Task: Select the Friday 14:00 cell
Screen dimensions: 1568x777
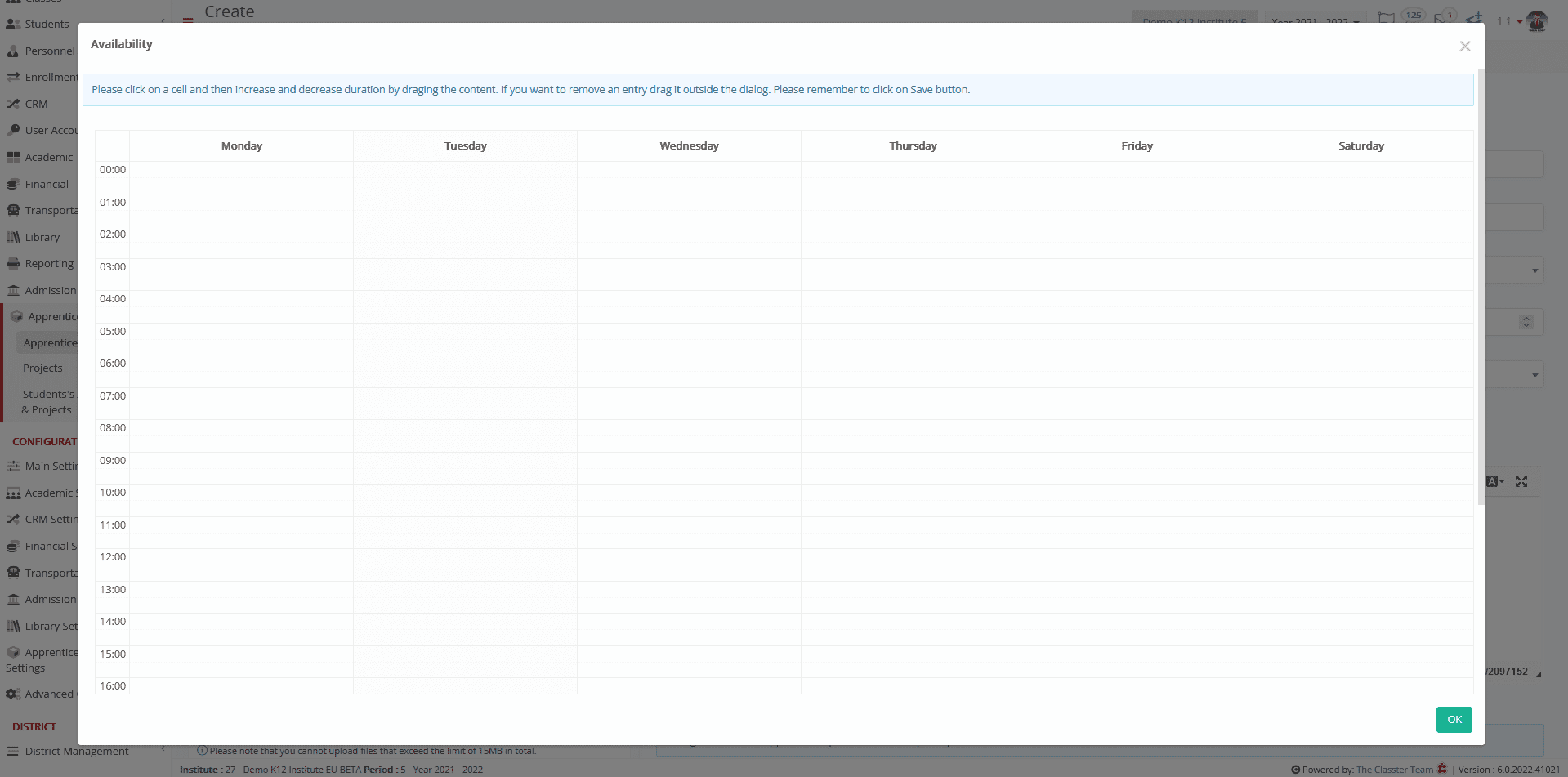Action: click(1137, 629)
